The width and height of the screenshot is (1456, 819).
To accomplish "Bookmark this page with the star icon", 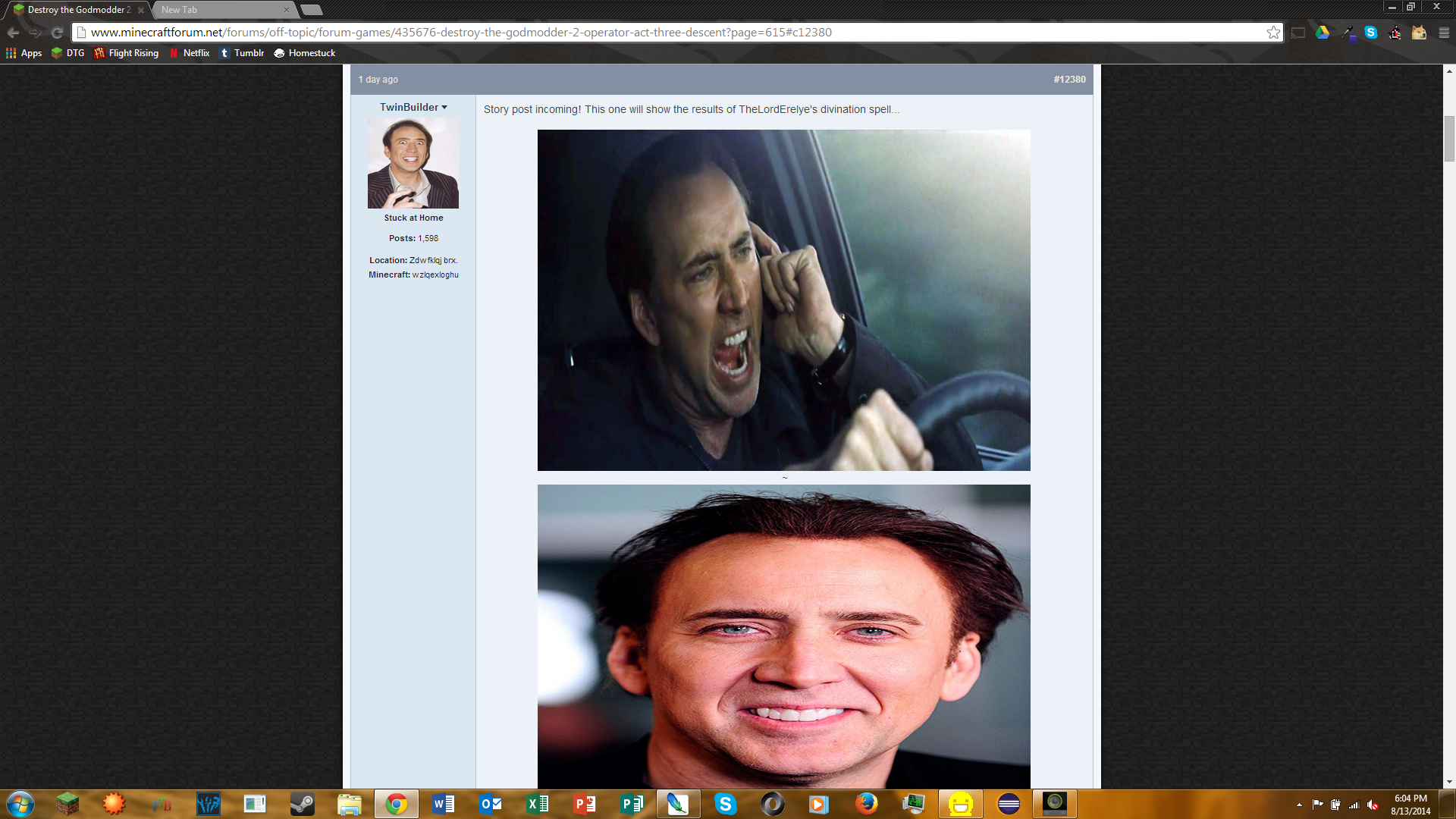I will pyautogui.click(x=1273, y=33).
